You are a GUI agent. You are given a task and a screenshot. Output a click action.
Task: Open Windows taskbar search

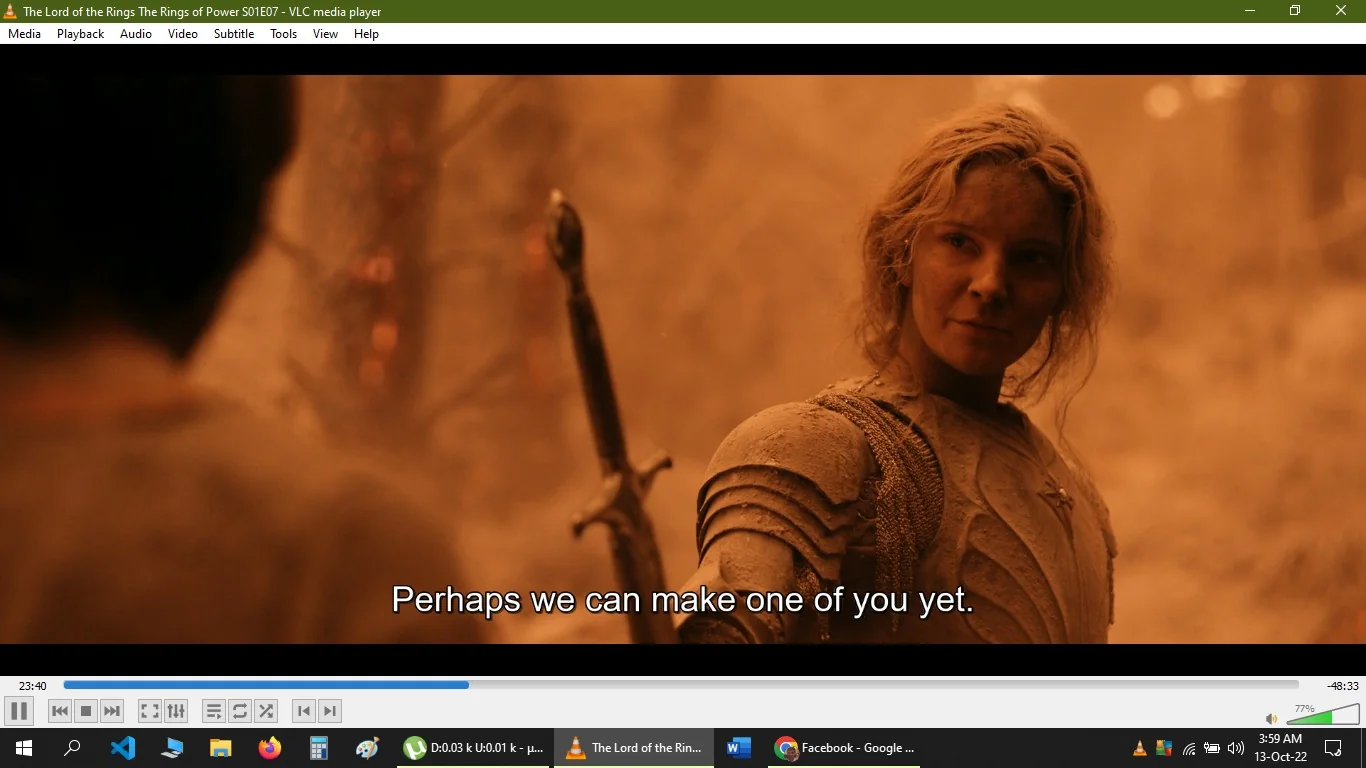(72, 748)
